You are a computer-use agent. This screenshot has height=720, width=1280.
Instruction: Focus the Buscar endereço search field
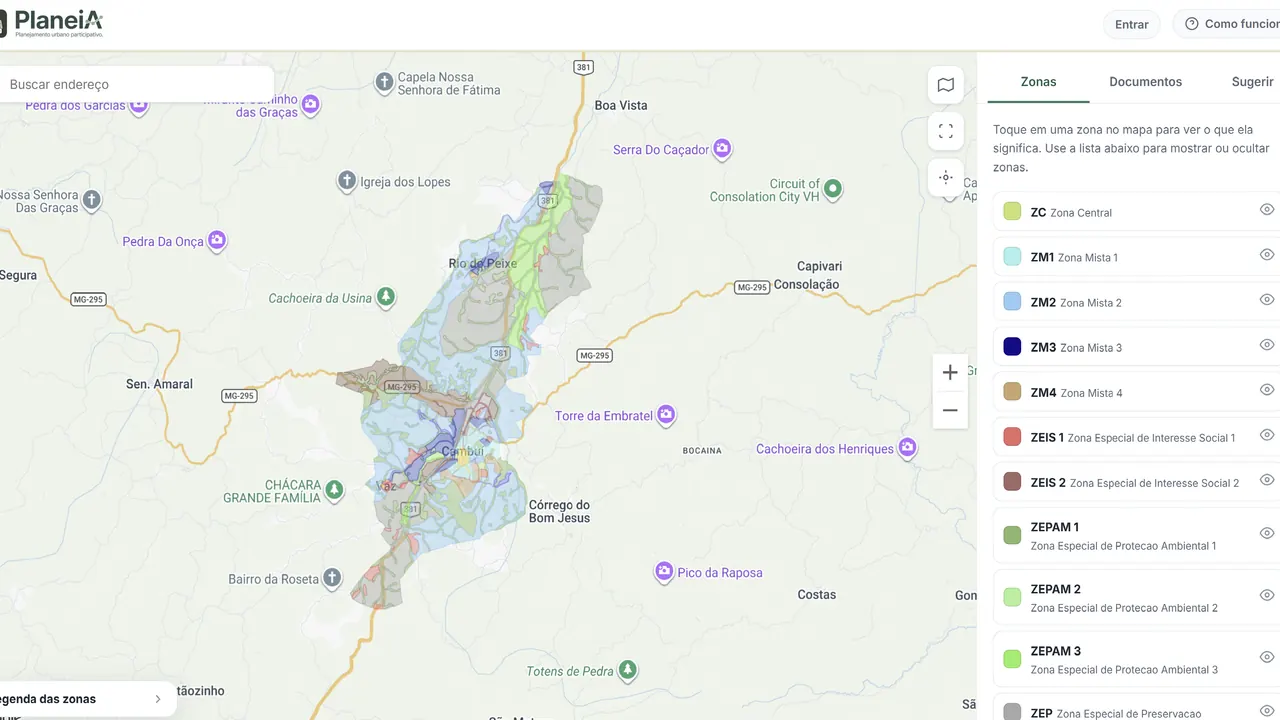[137, 85]
